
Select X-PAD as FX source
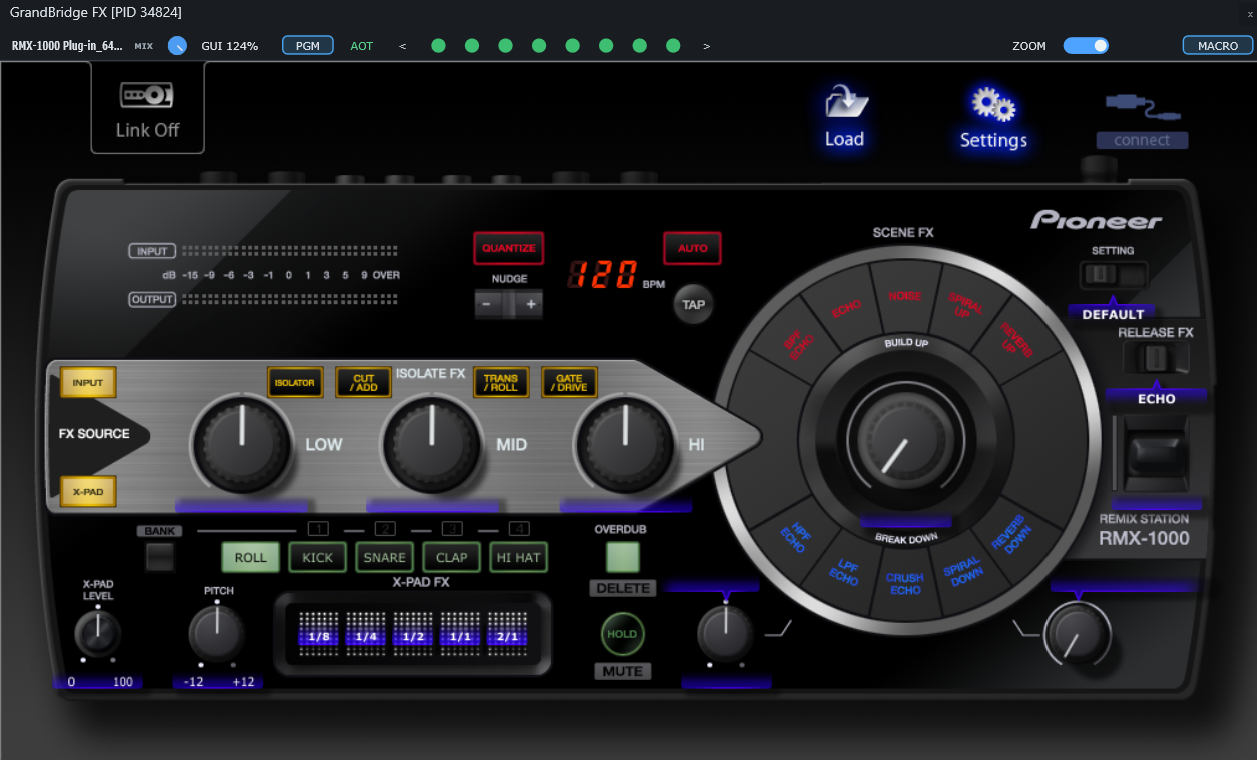[x=88, y=491]
